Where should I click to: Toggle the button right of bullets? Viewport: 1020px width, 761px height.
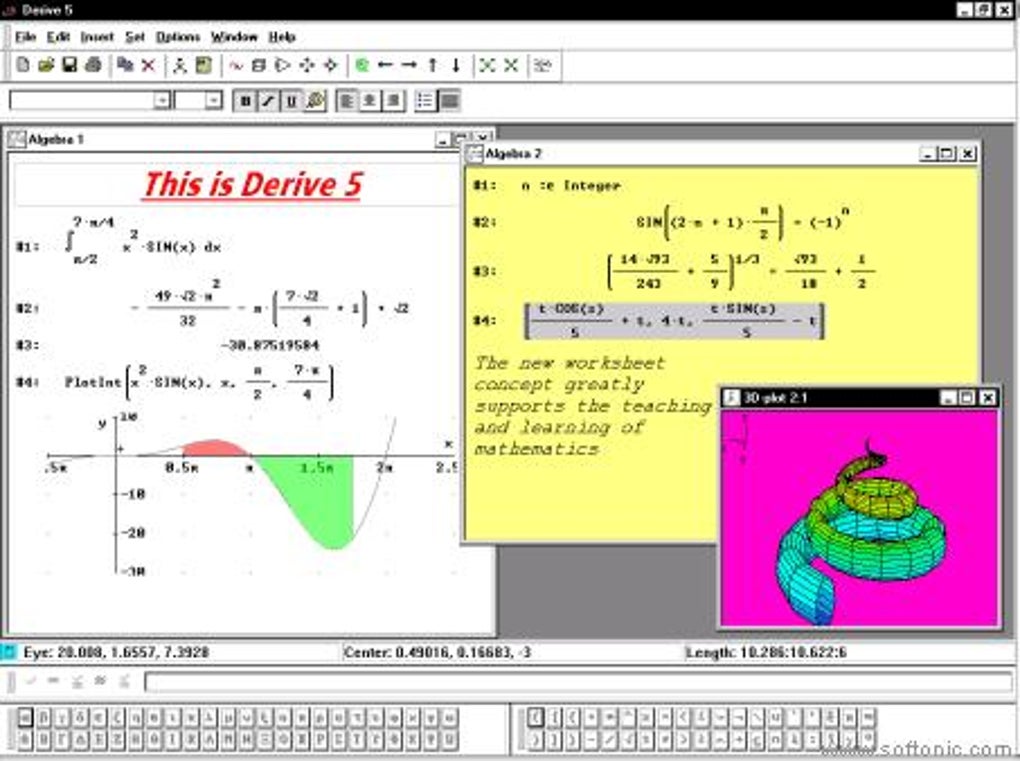[x=449, y=101]
